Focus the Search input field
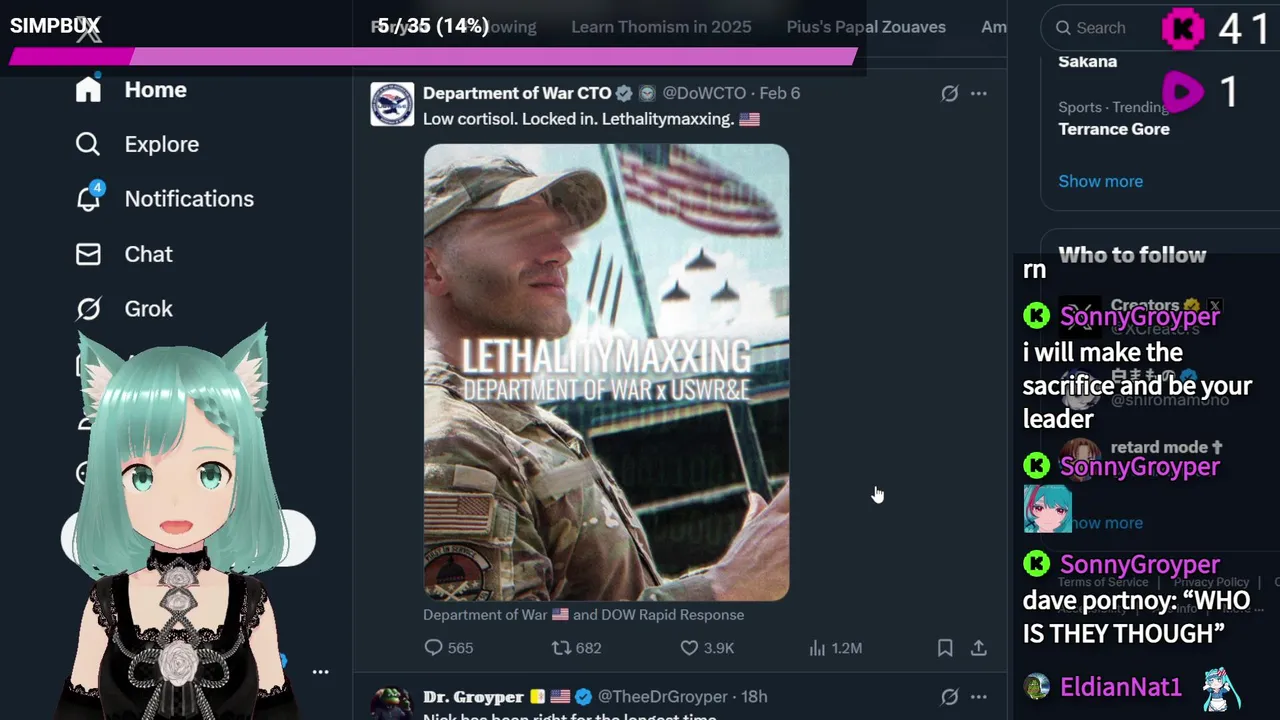Viewport: 1280px width, 720px height. point(1100,28)
